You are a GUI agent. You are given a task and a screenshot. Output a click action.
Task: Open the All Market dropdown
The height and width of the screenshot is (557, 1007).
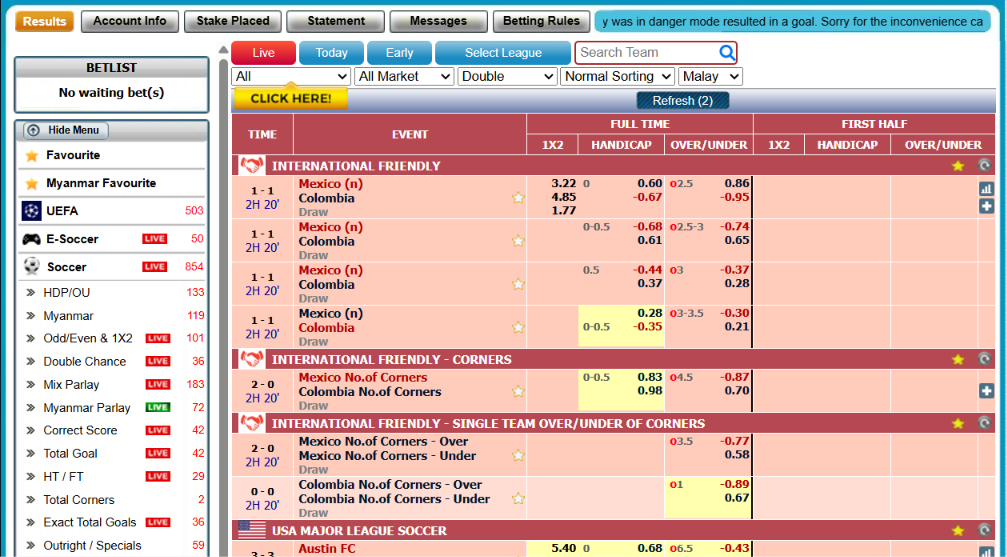pos(404,76)
